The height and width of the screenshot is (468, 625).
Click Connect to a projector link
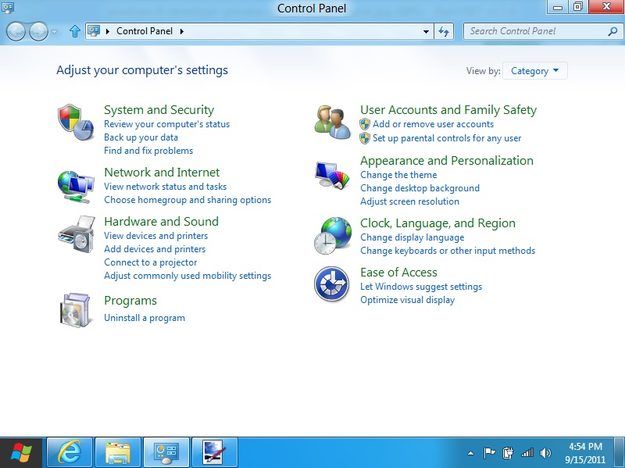click(150, 262)
